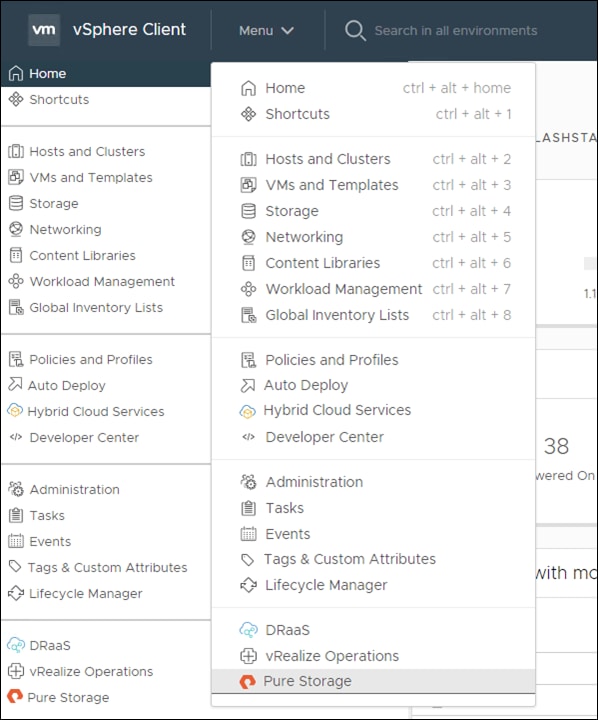Click Pure Storage text in dropdown menu
Image resolution: width=598 pixels, height=720 pixels.
click(307, 681)
